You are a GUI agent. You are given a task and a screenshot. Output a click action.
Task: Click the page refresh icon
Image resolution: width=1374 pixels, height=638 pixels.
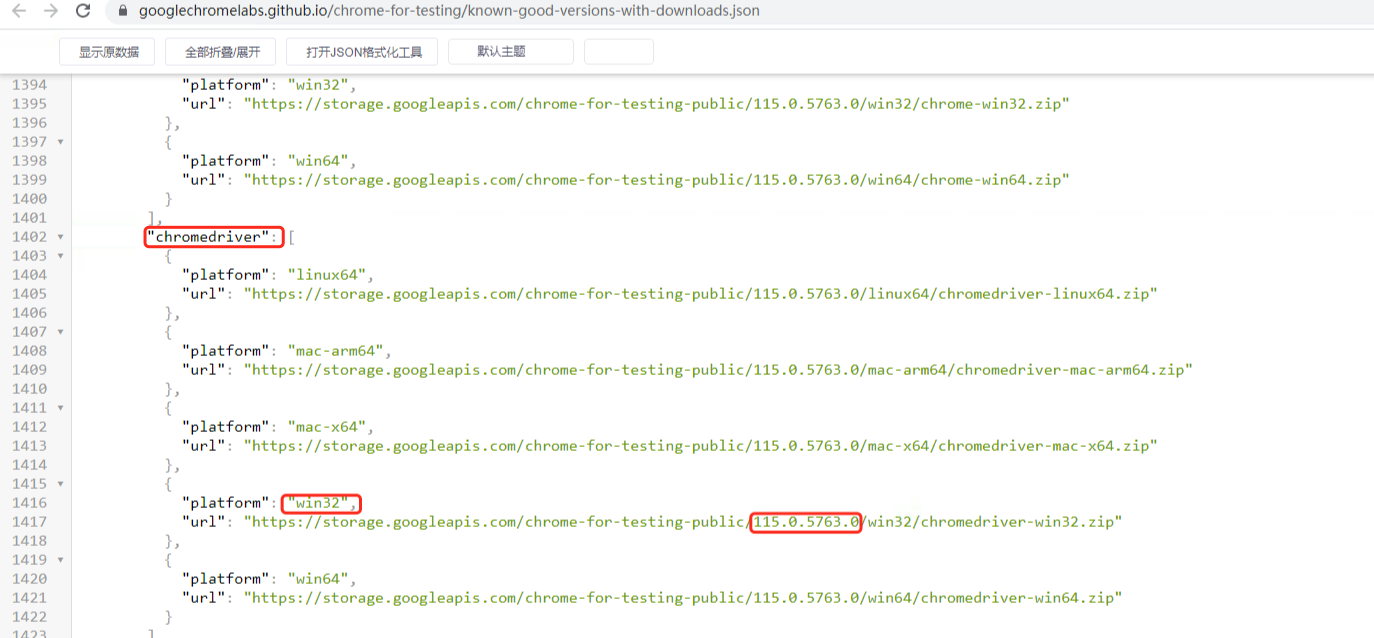pyautogui.click(x=84, y=12)
